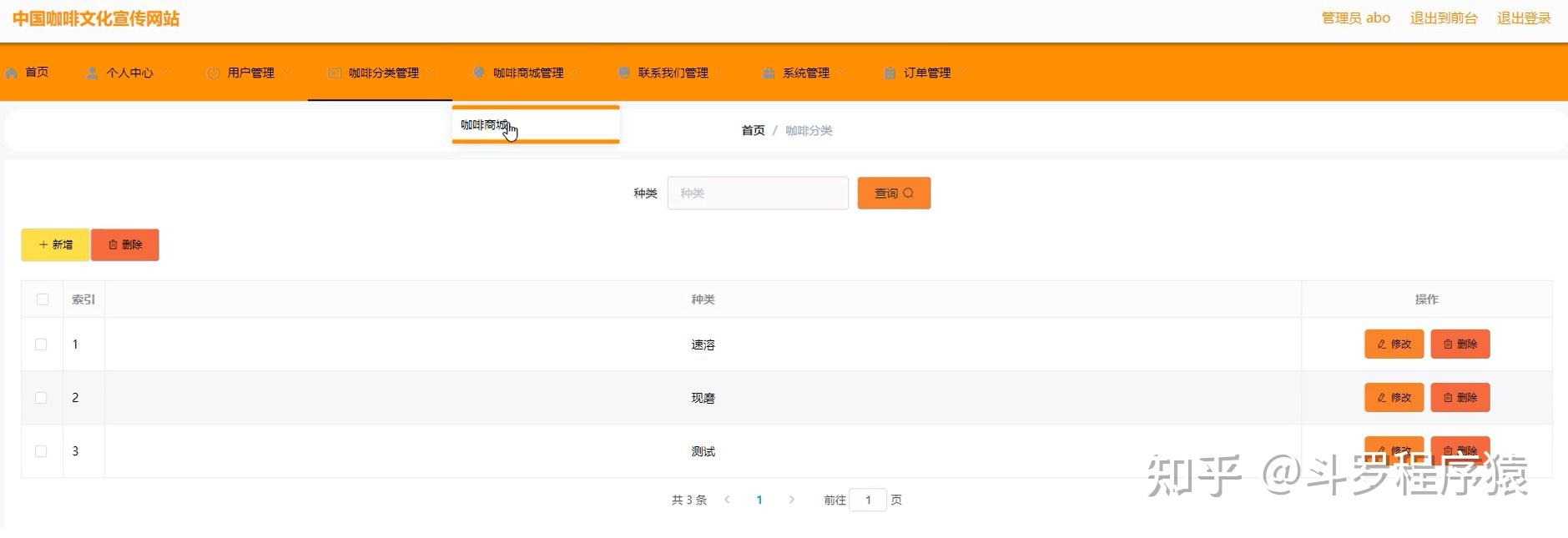Go to the next page arrow
Viewport: 1568px width, 538px height.
click(x=791, y=500)
